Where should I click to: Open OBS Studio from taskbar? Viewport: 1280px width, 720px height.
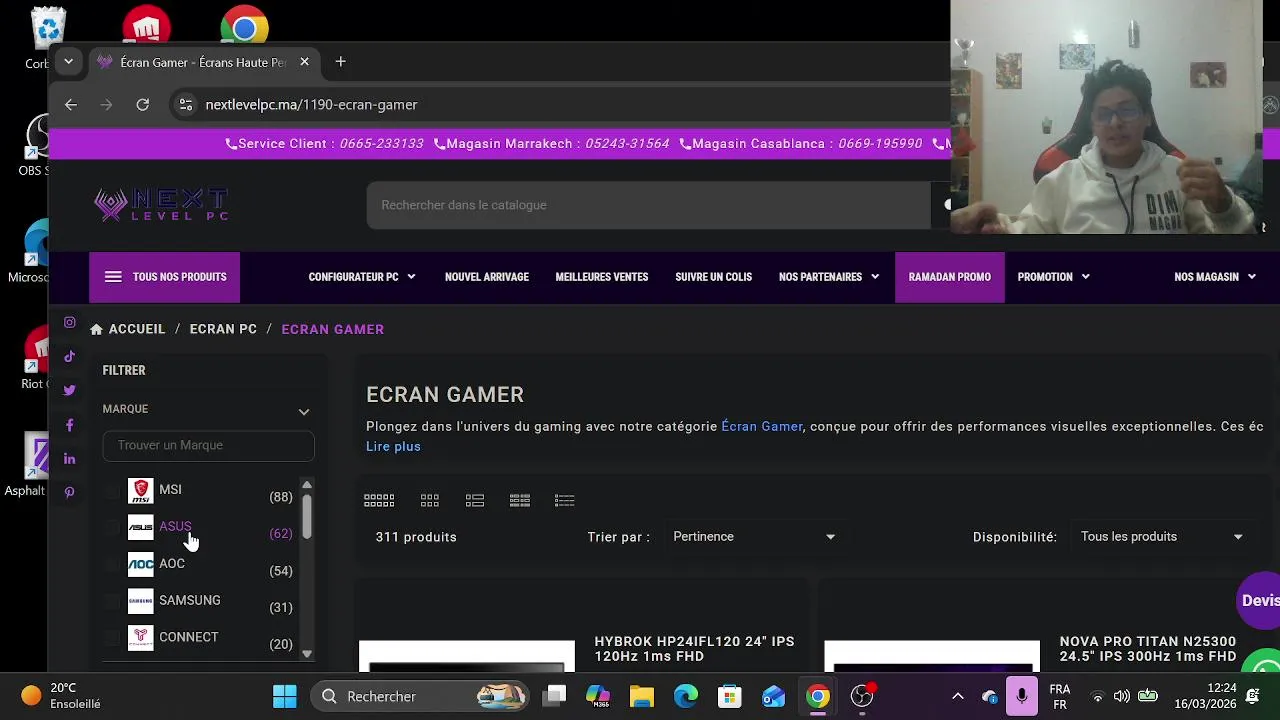coord(862,696)
